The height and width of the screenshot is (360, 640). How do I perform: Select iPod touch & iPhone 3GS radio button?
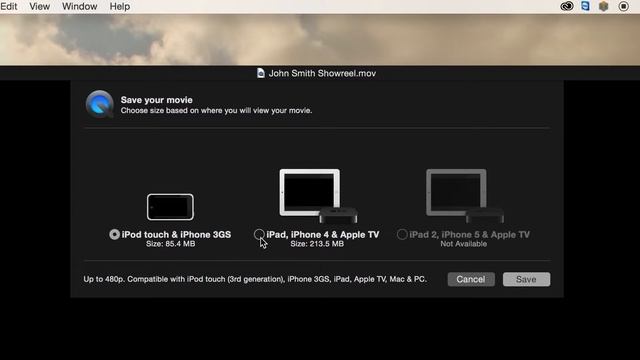coord(114,234)
